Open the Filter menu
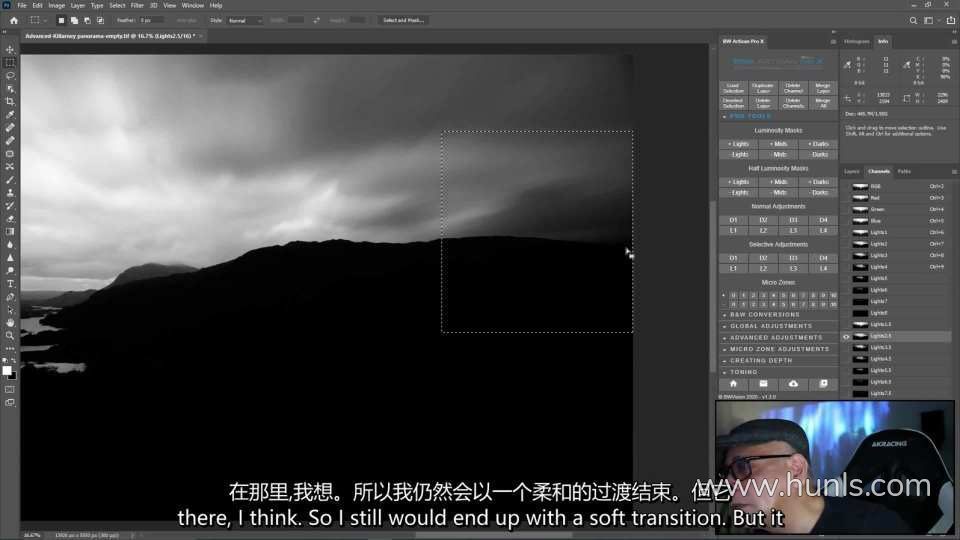 137,6
